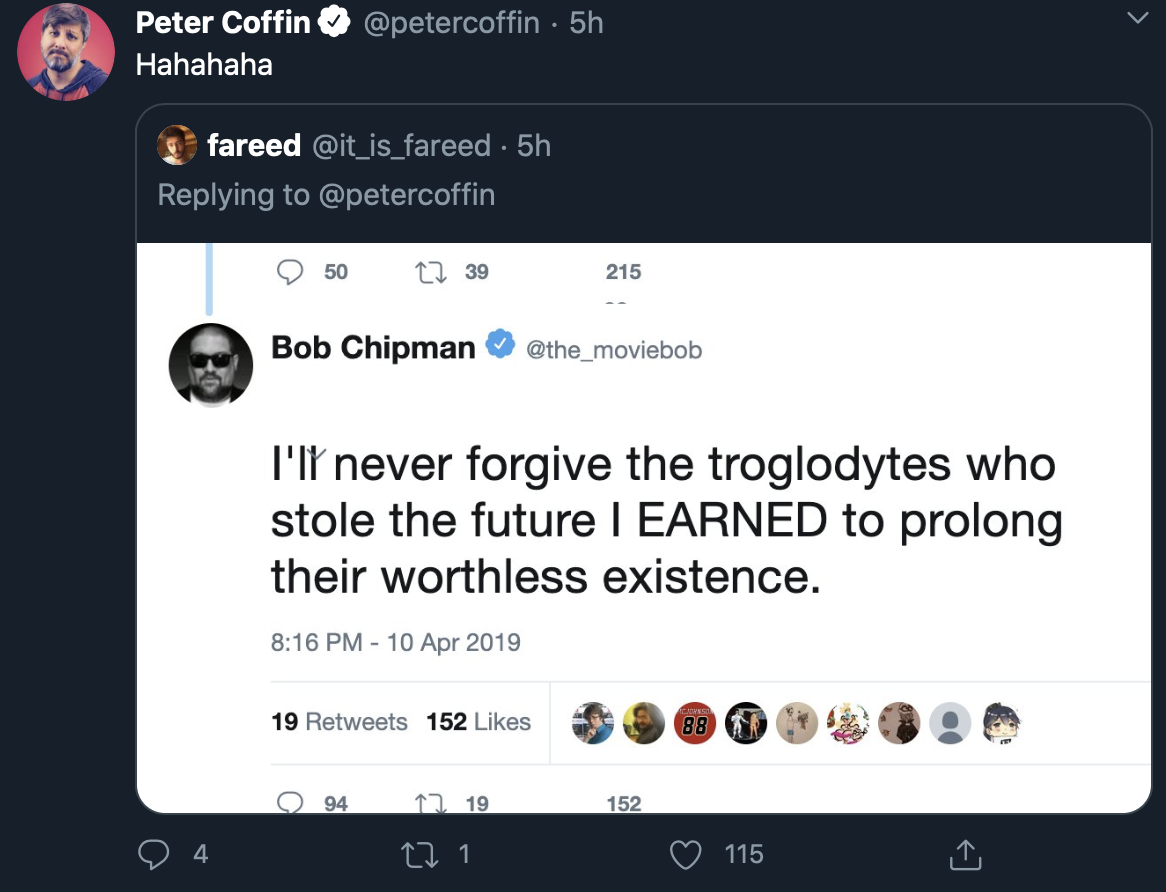Click the retweet icon showing 39 retweets

pos(431,272)
